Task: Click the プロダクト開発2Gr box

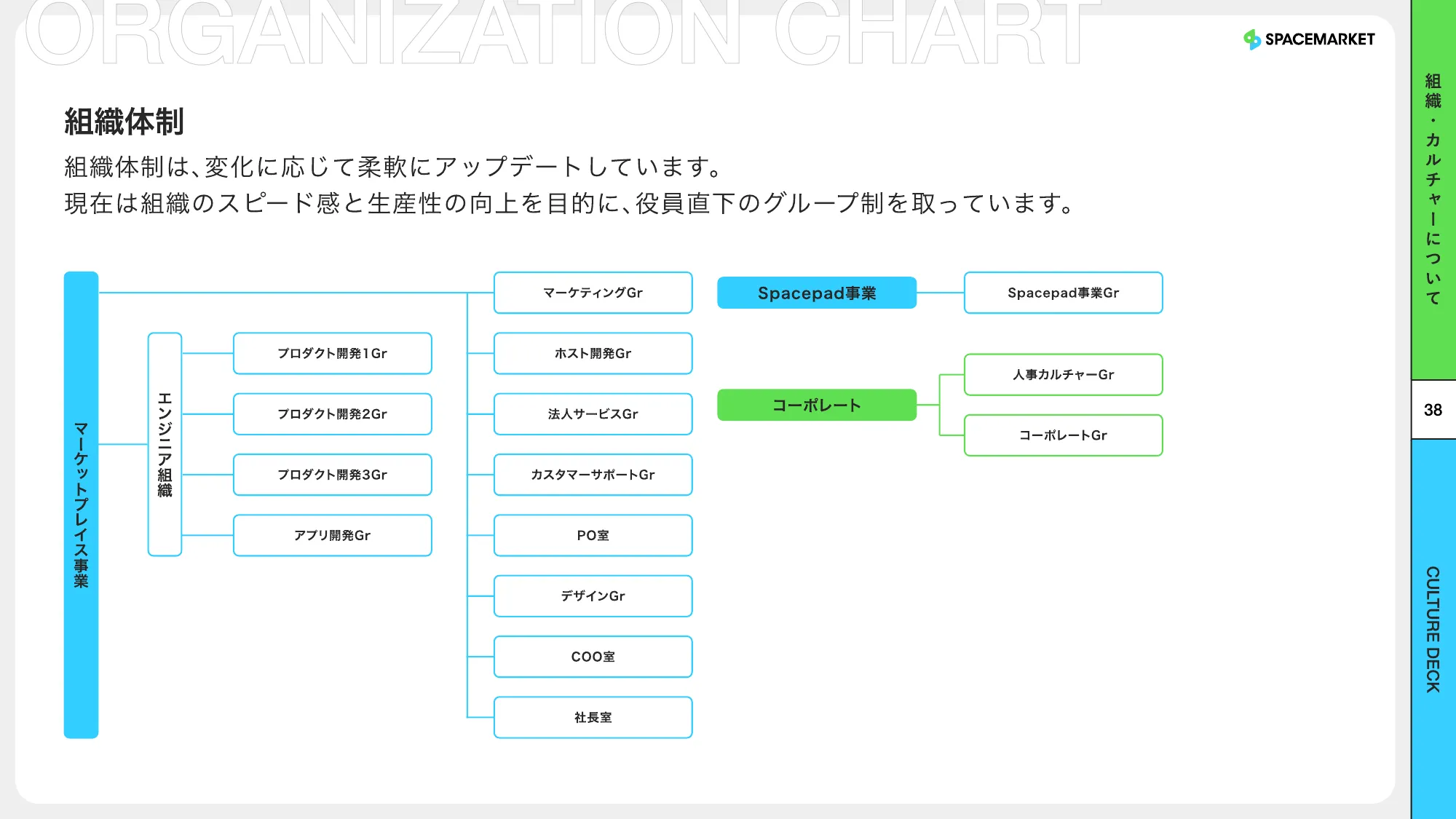Action: click(x=333, y=414)
